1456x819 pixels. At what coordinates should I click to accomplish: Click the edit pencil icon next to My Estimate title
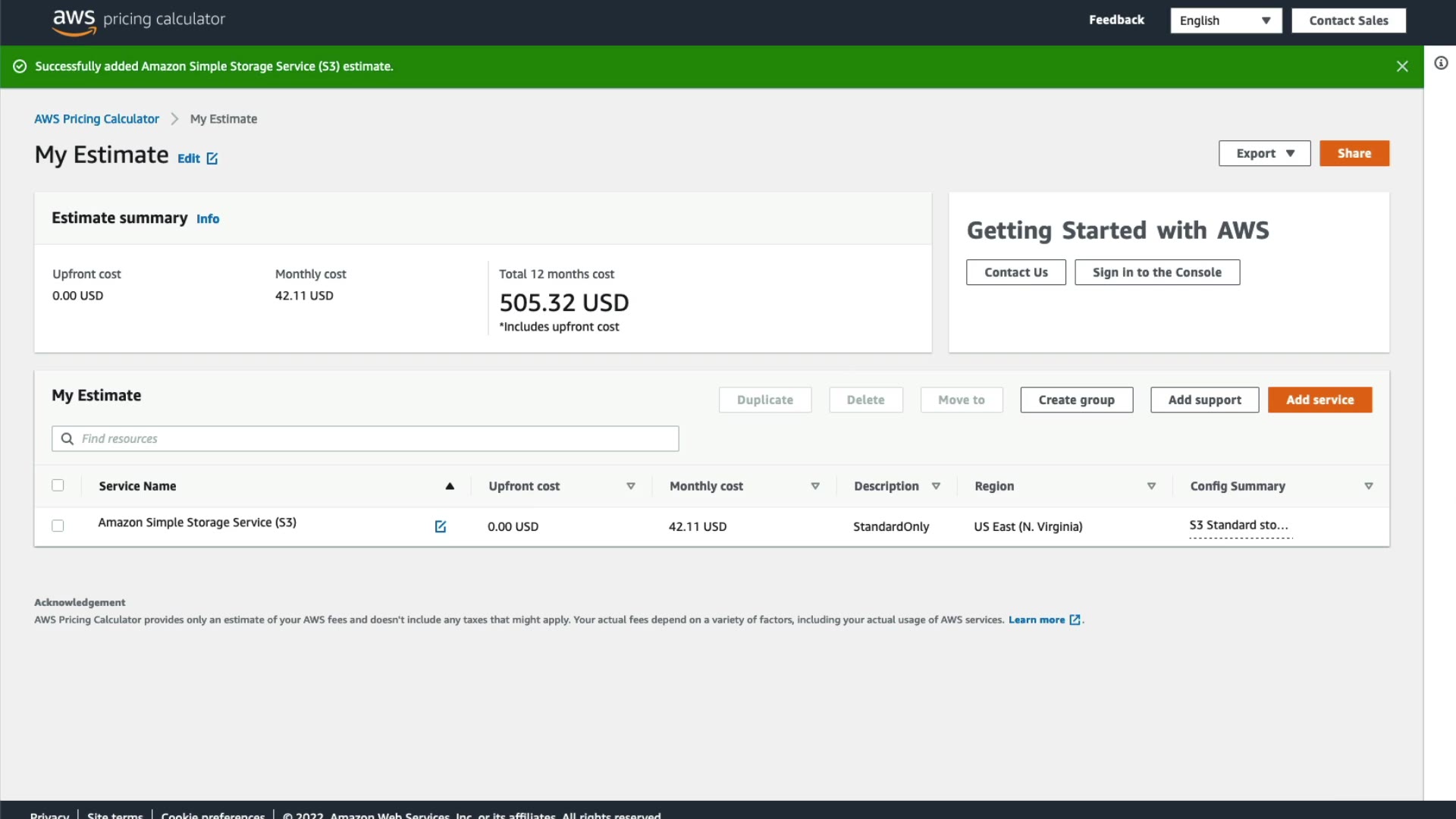[212, 158]
